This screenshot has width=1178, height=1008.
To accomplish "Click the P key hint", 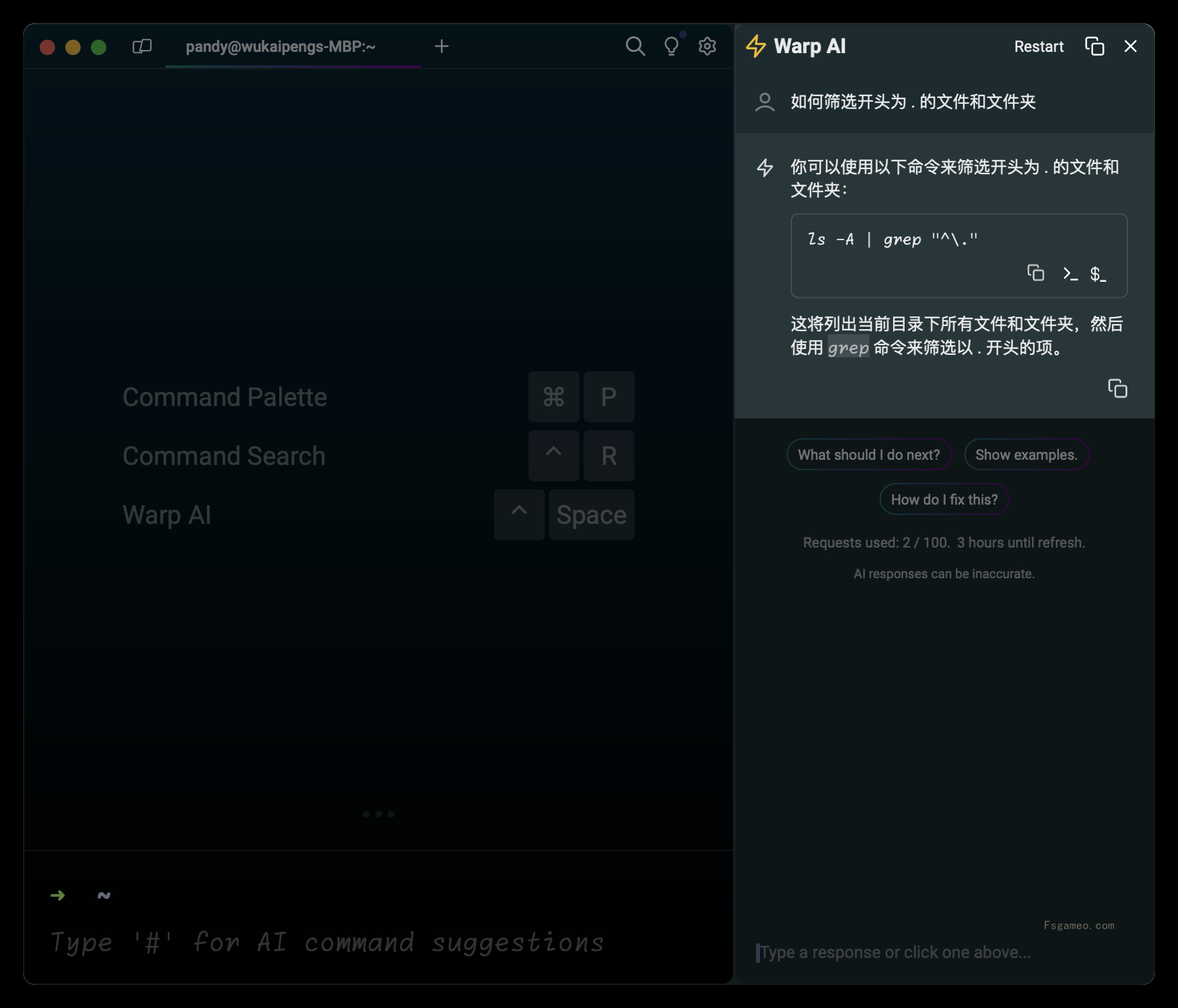I will coord(609,397).
